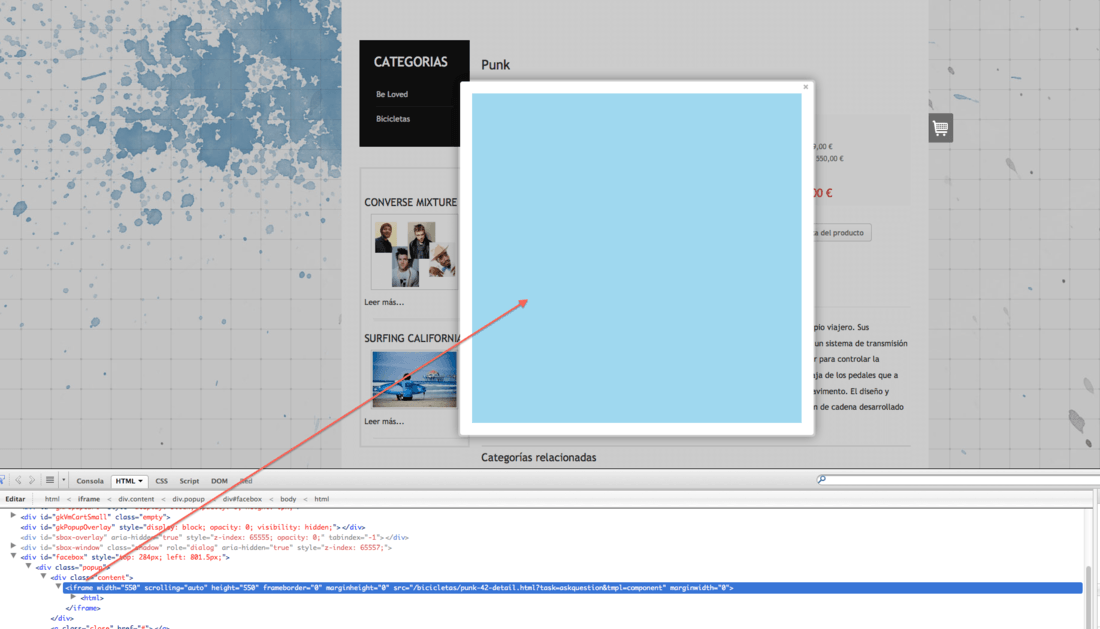Select the gkPopupOverlay div line
This screenshot has height=629, width=1100.
tap(193, 527)
